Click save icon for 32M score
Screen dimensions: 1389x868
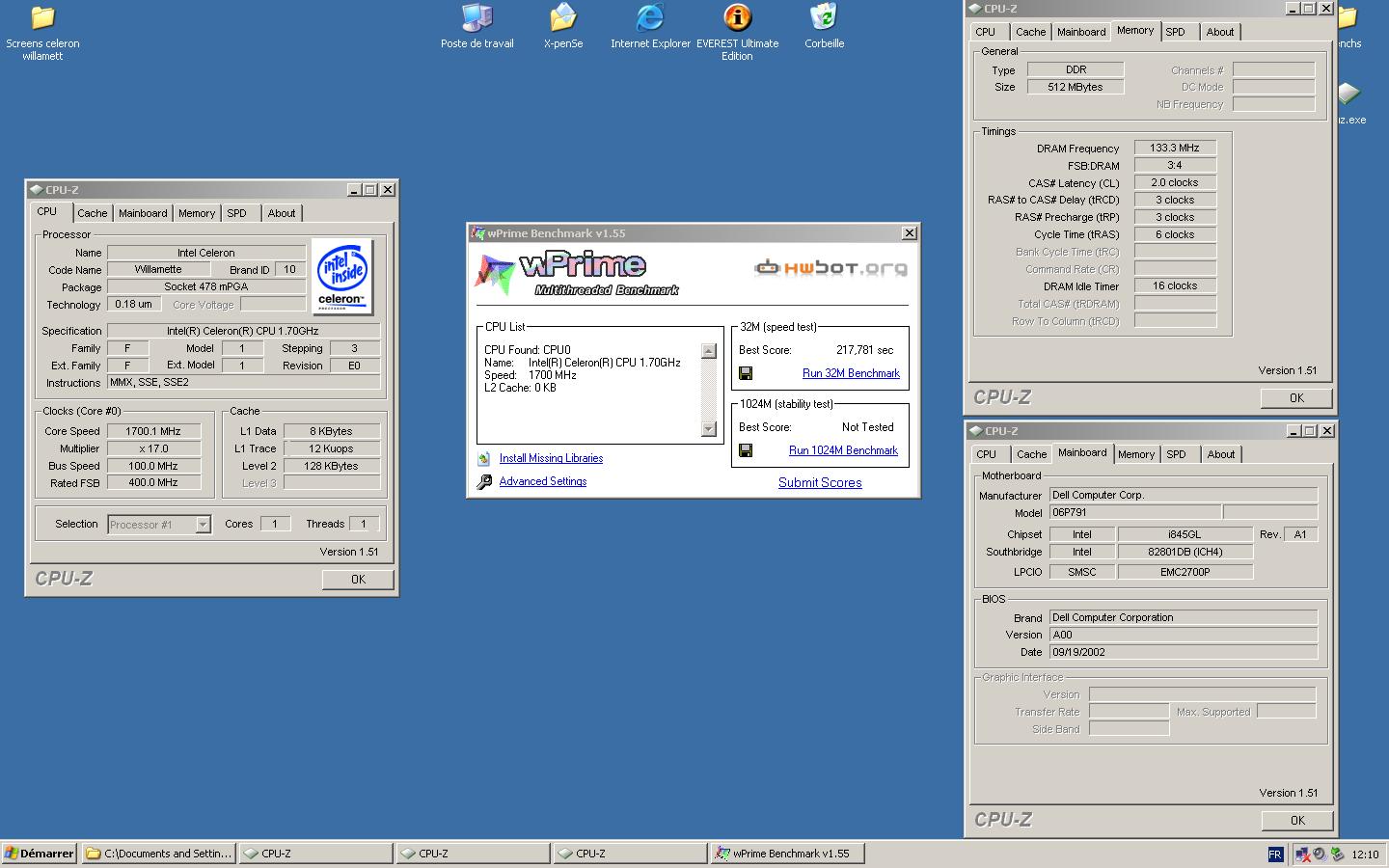[746, 373]
